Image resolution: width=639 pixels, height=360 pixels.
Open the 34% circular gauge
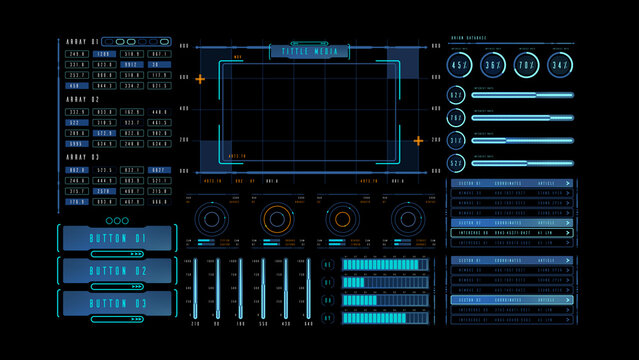click(x=560, y=65)
